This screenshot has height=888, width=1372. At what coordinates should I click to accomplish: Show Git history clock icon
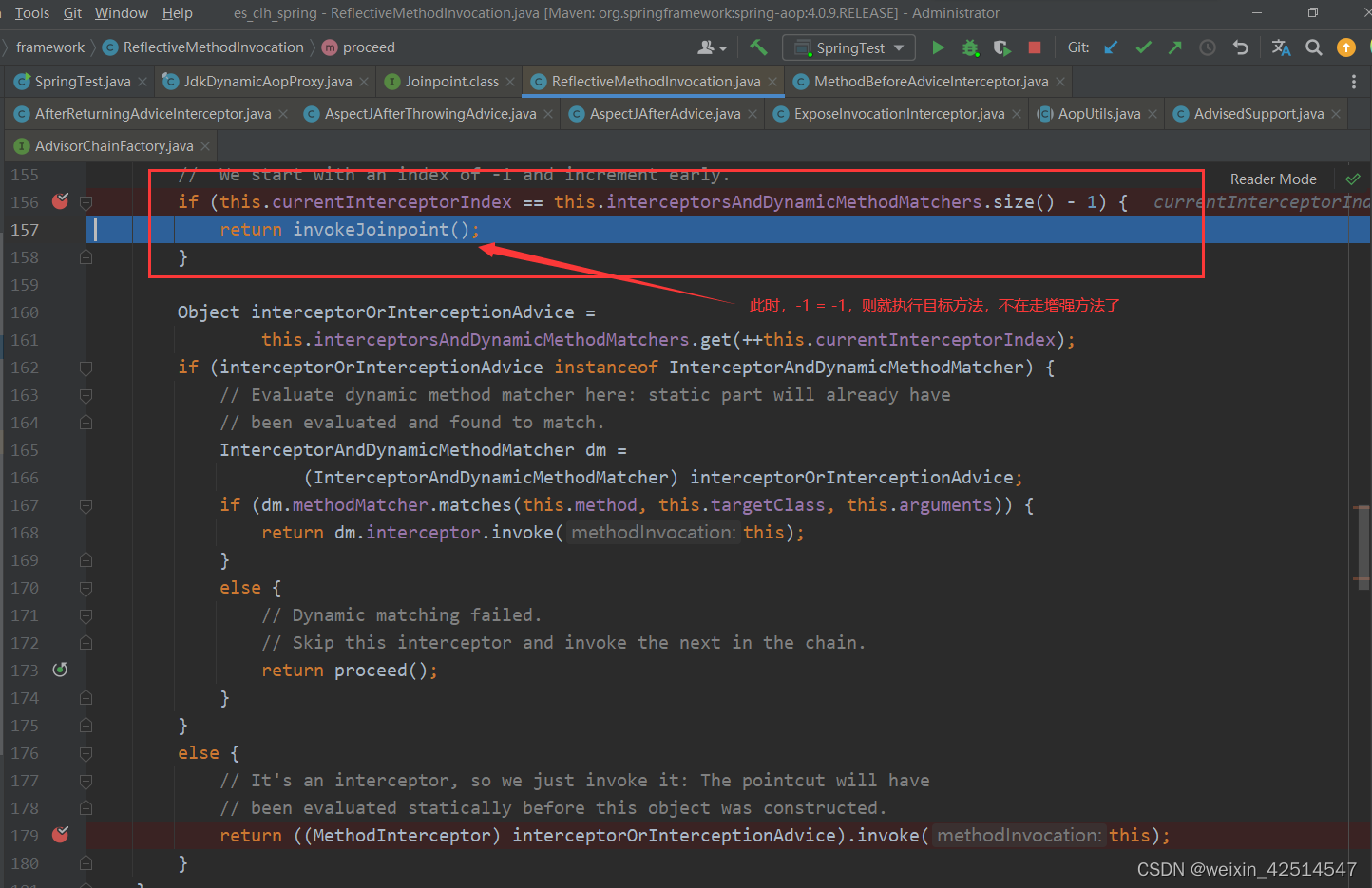point(1208,47)
